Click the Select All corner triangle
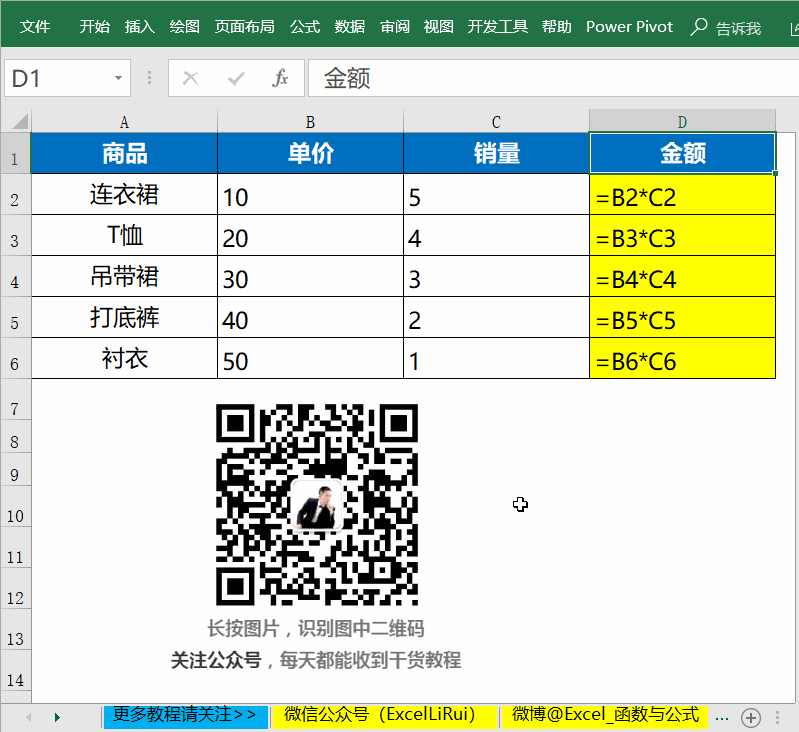Screen dimensions: 799x732 [19, 122]
